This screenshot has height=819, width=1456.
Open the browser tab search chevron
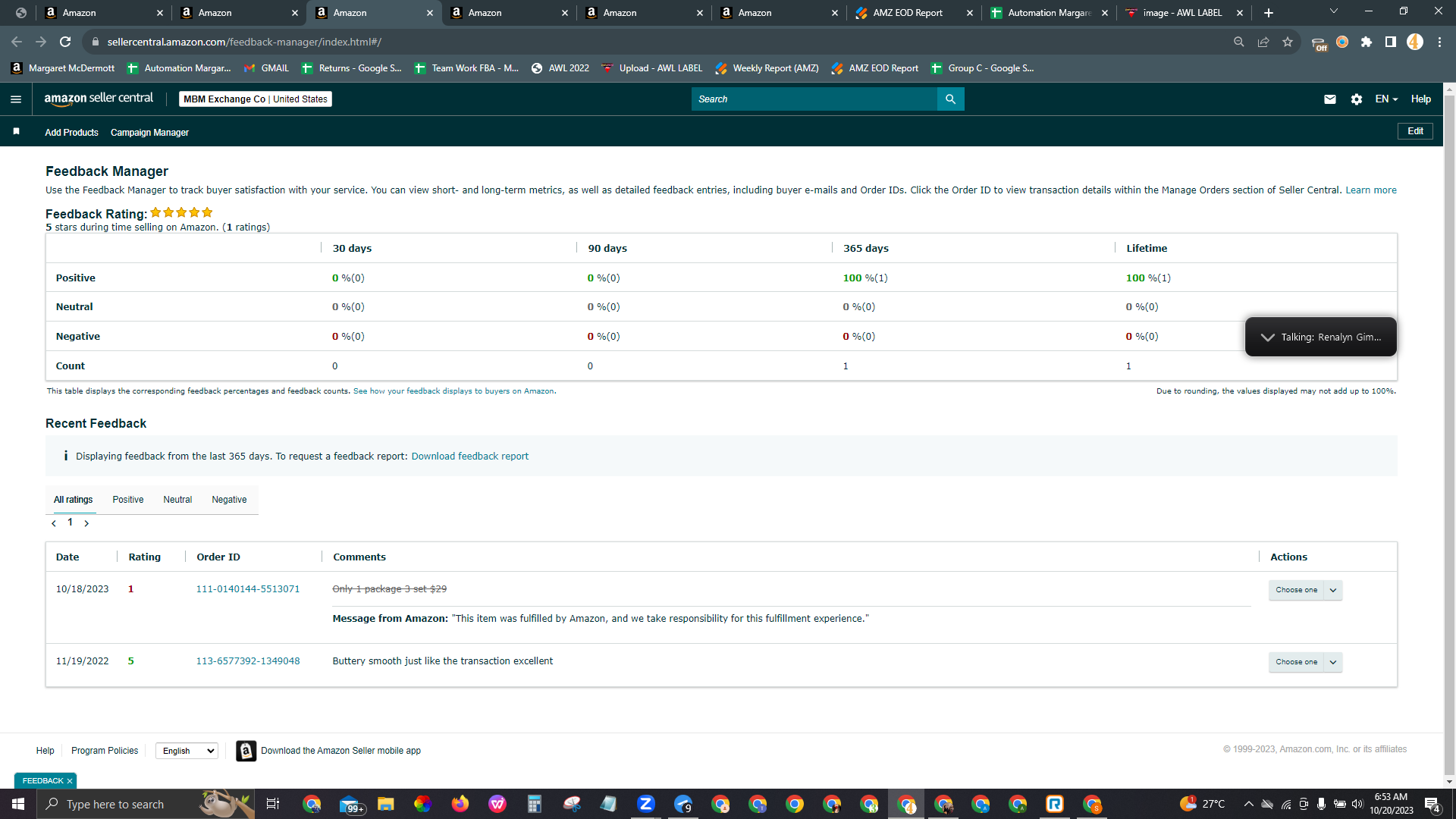tap(1334, 11)
